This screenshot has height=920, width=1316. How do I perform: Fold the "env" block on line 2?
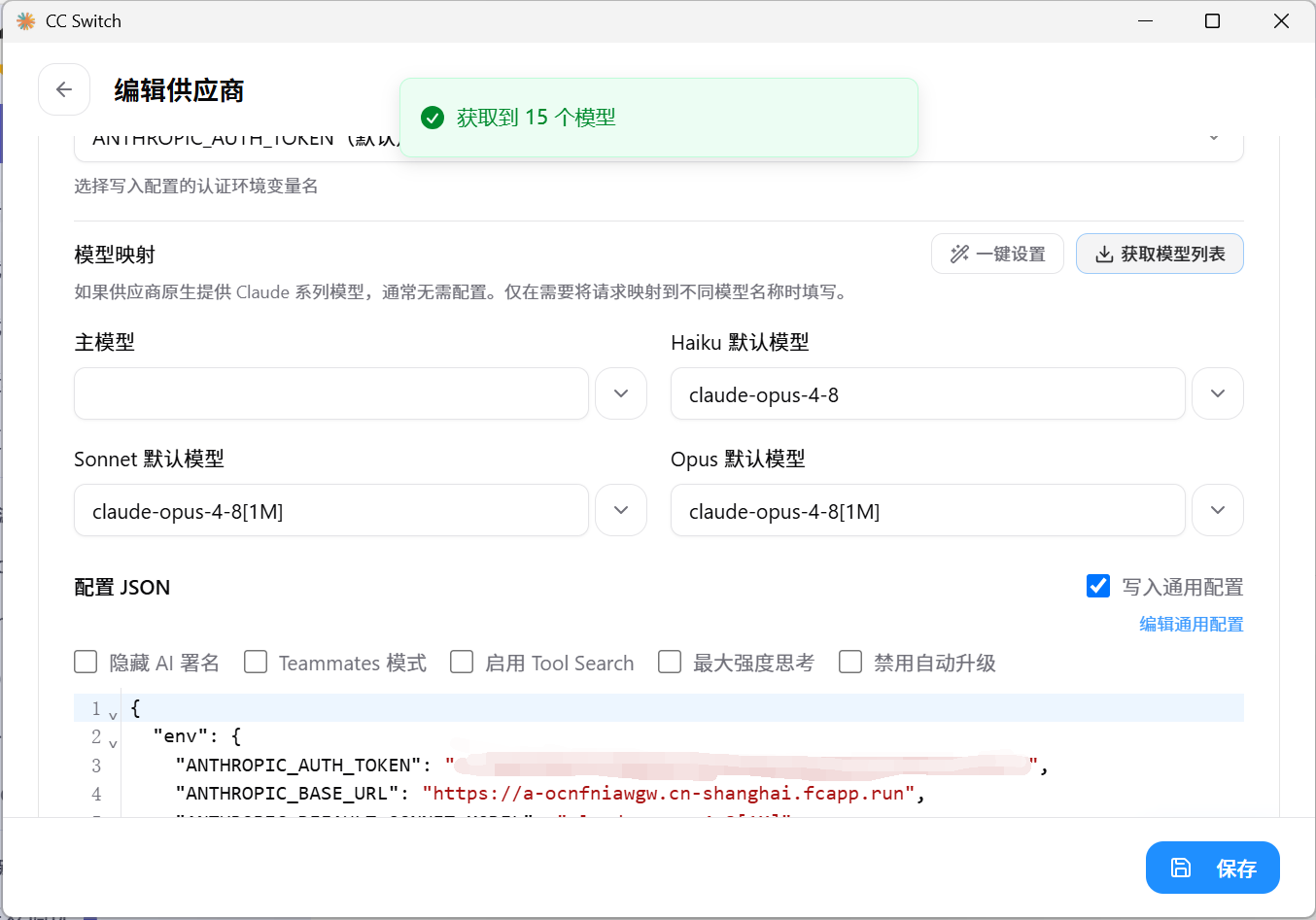[x=114, y=743]
